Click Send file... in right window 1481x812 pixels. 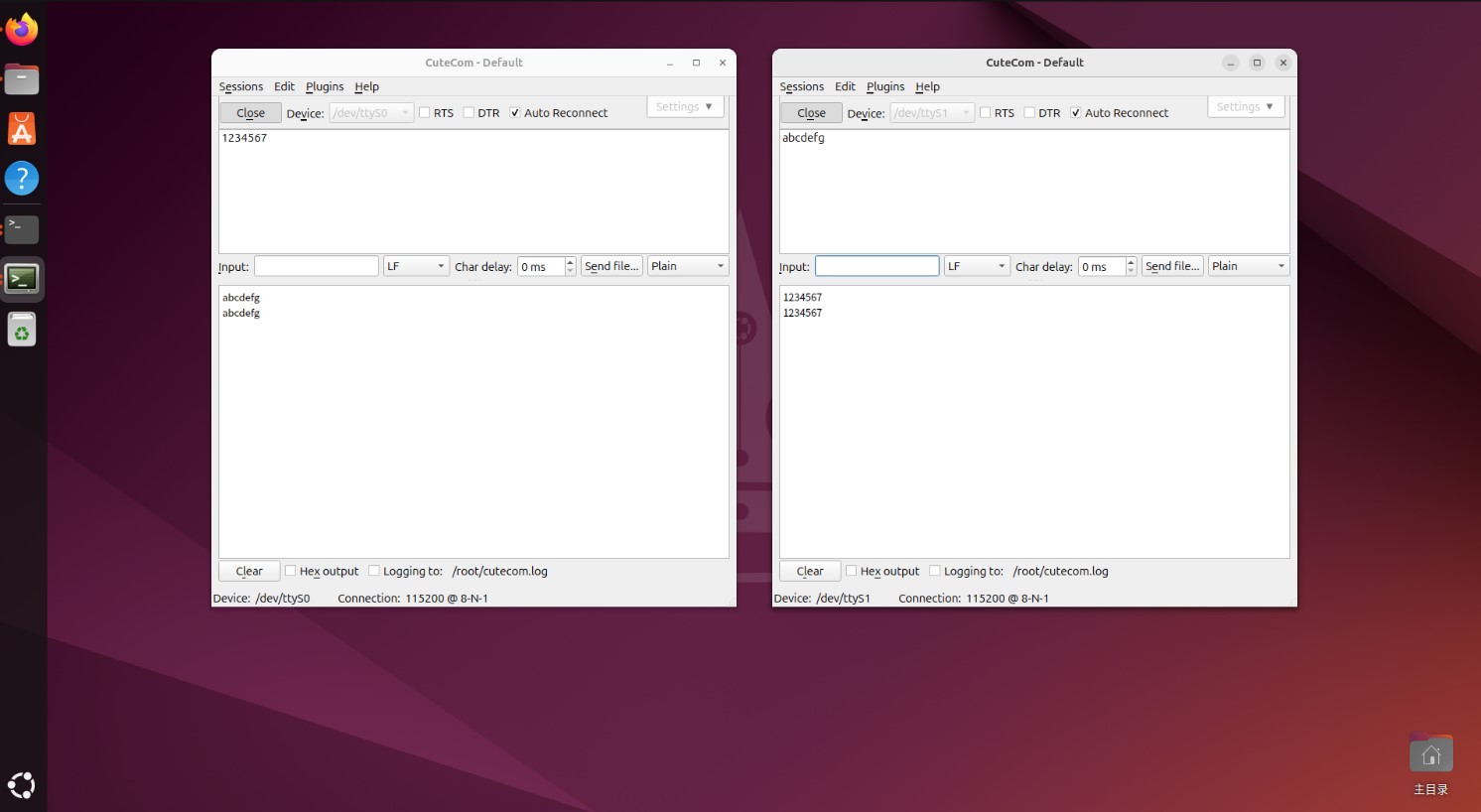click(1172, 266)
